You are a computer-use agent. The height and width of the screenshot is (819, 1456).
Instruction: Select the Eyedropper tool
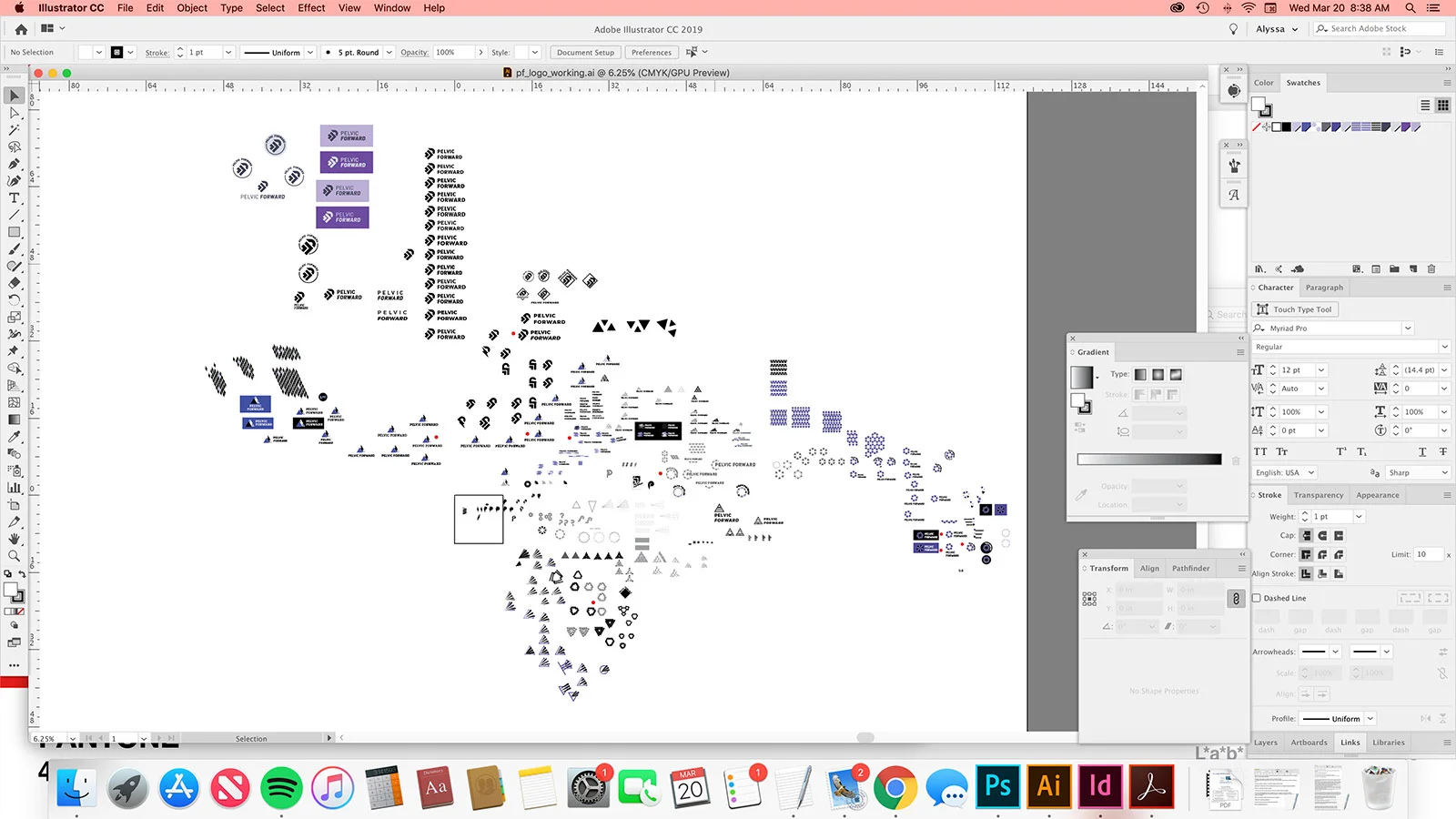pos(15,437)
